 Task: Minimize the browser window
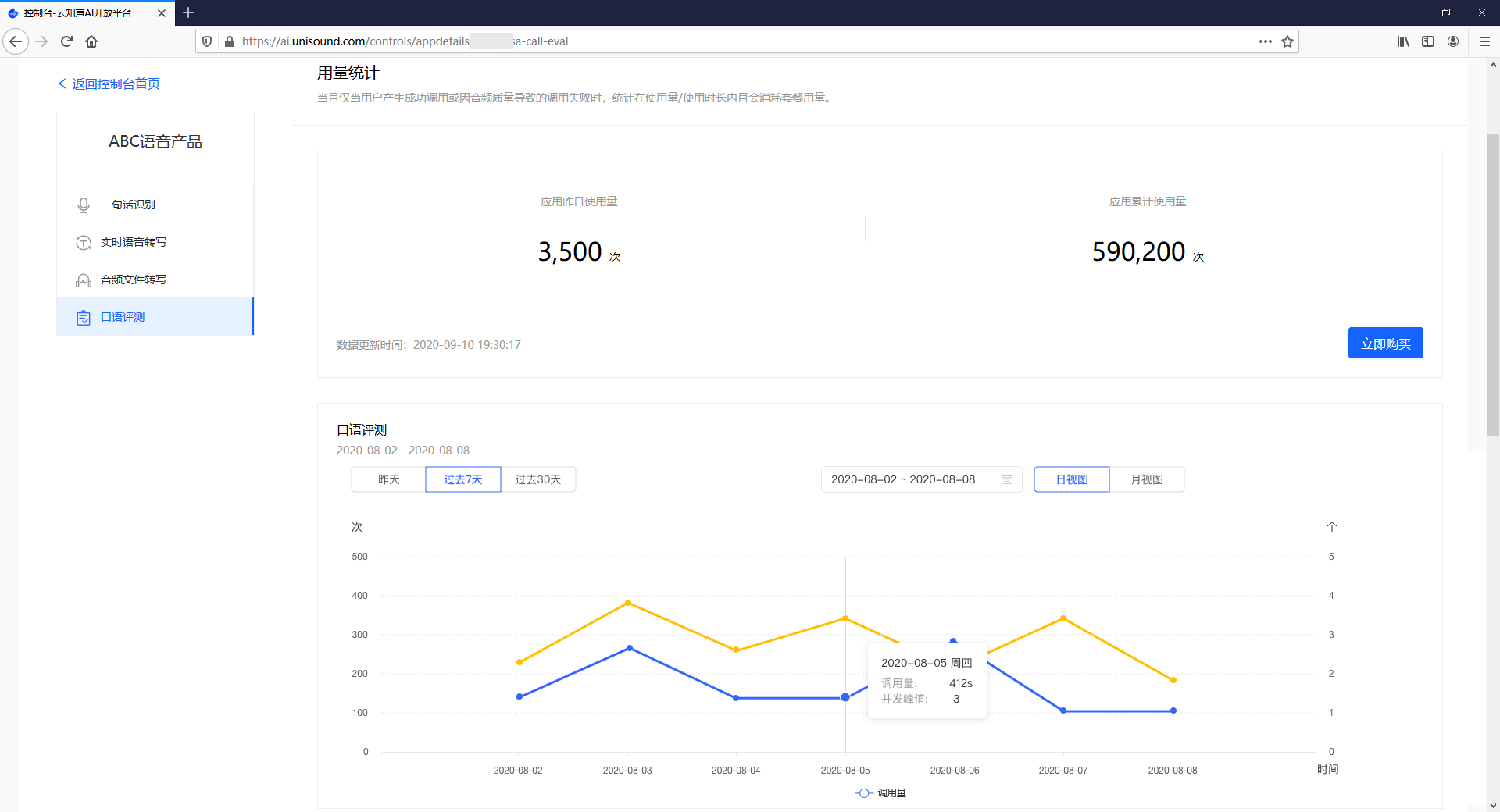1410,12
